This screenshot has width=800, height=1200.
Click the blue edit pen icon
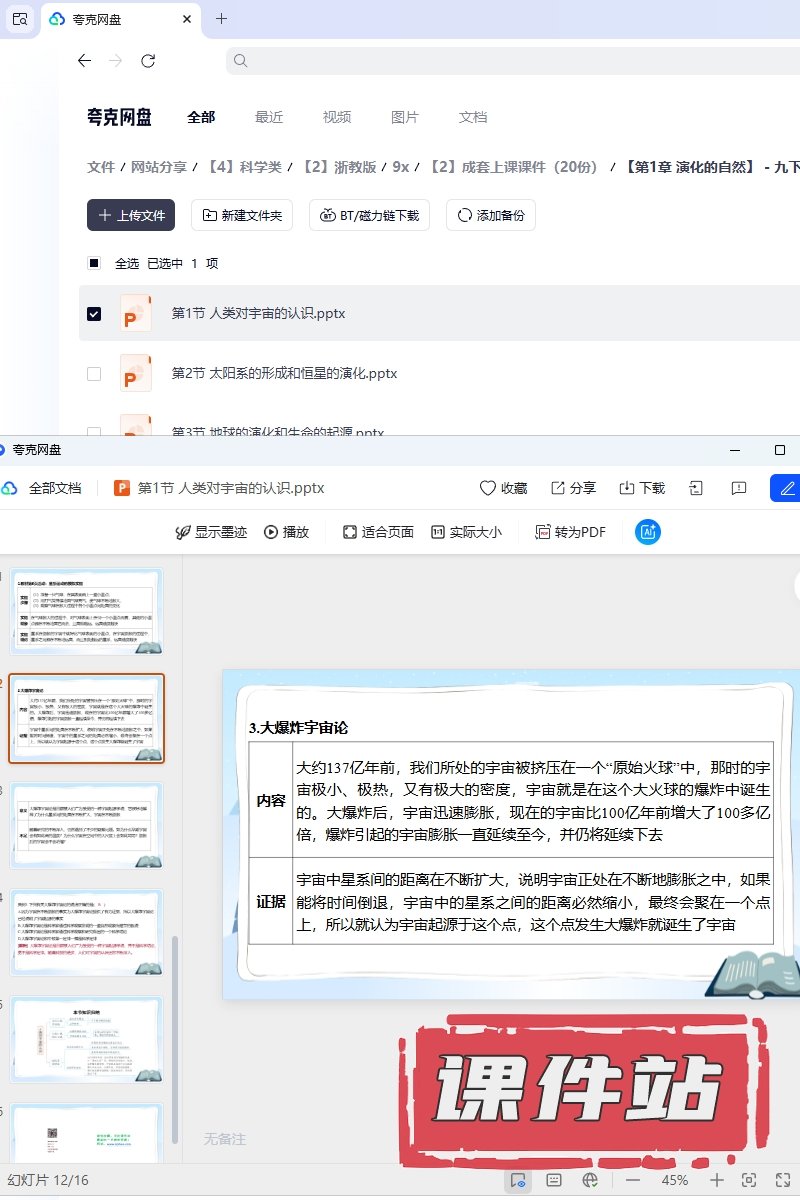point(787,488)
